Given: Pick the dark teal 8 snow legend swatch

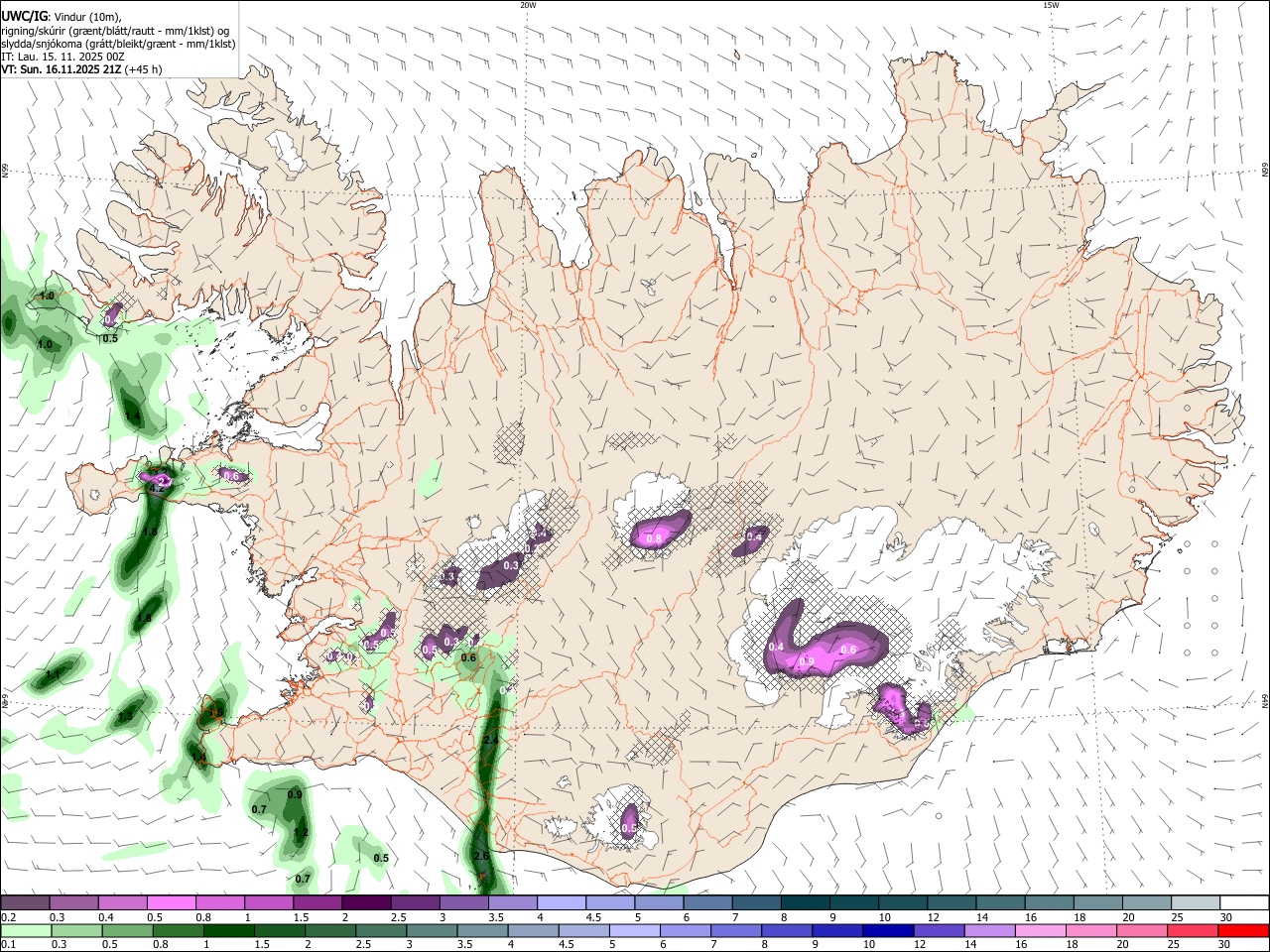Looking at the screenshot, I should pos(805,903).
